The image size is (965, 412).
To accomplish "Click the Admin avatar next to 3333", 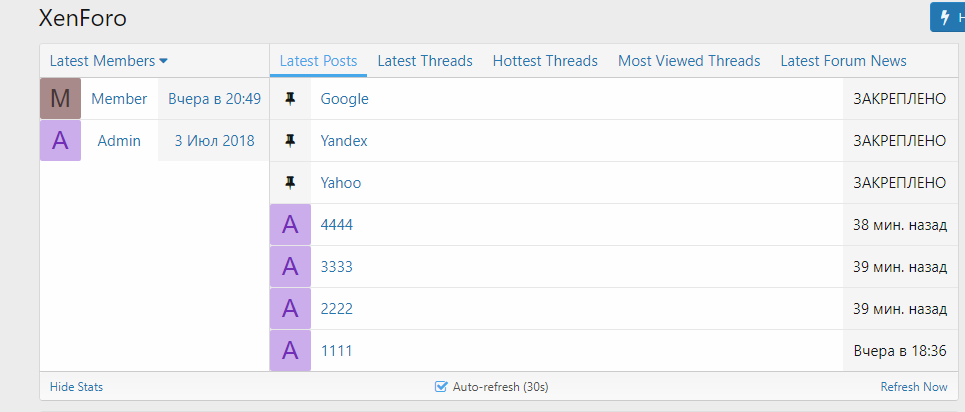I will coord(290,267).
